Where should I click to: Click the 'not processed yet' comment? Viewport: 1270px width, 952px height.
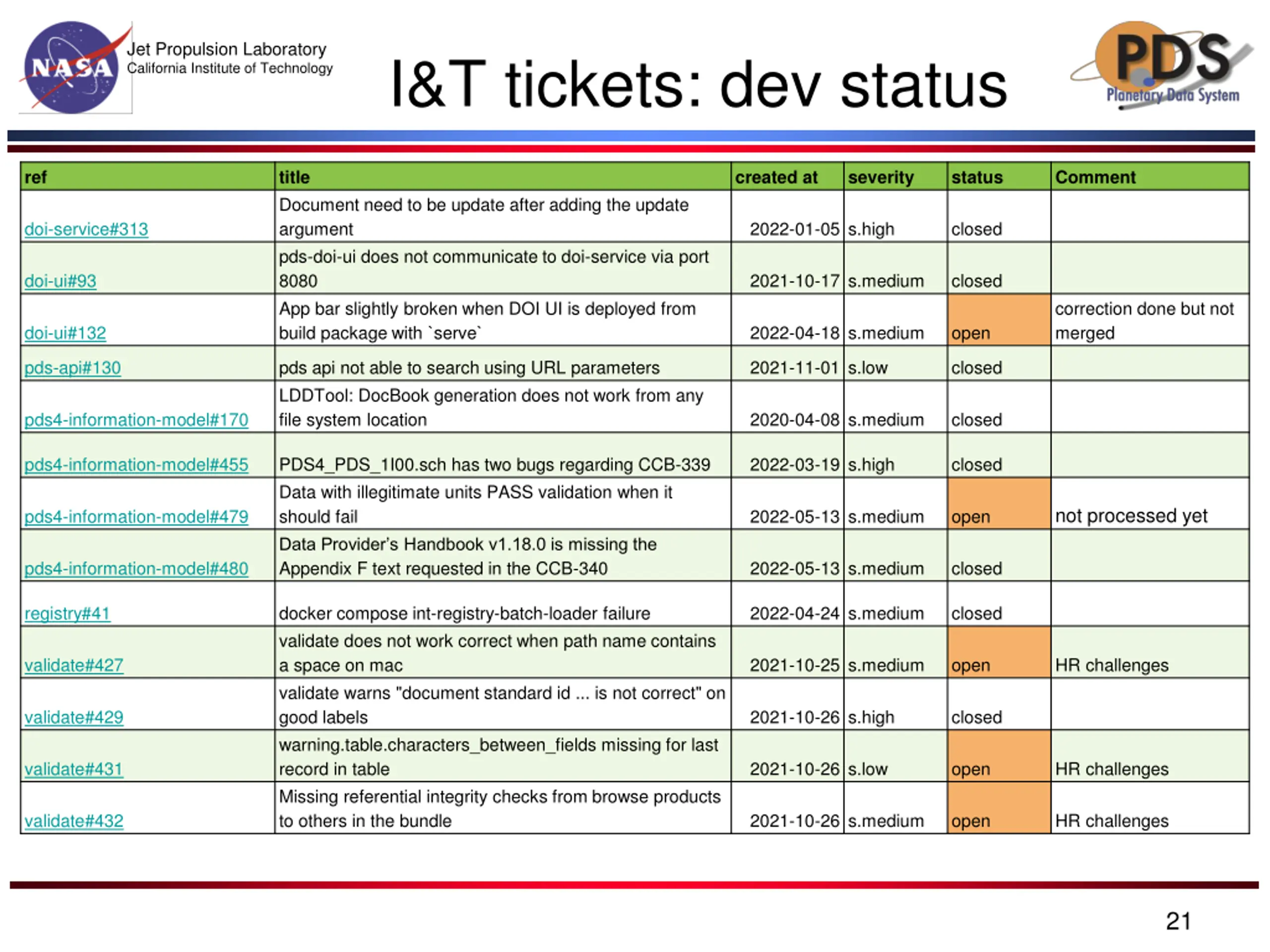[x=1131, y=516]
